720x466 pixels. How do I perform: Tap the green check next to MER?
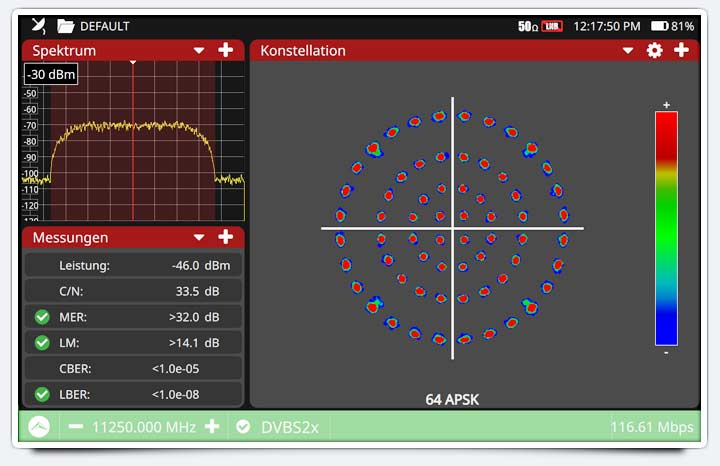click(x=42, y=317)
